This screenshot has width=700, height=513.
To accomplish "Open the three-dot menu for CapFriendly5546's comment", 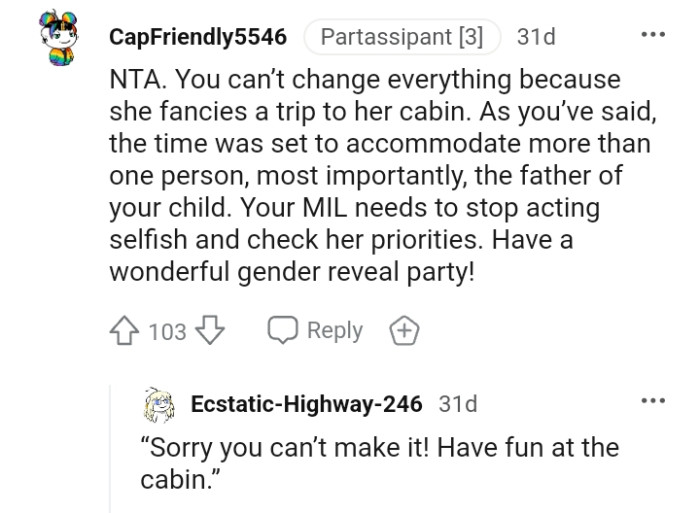I will (653, 34).
